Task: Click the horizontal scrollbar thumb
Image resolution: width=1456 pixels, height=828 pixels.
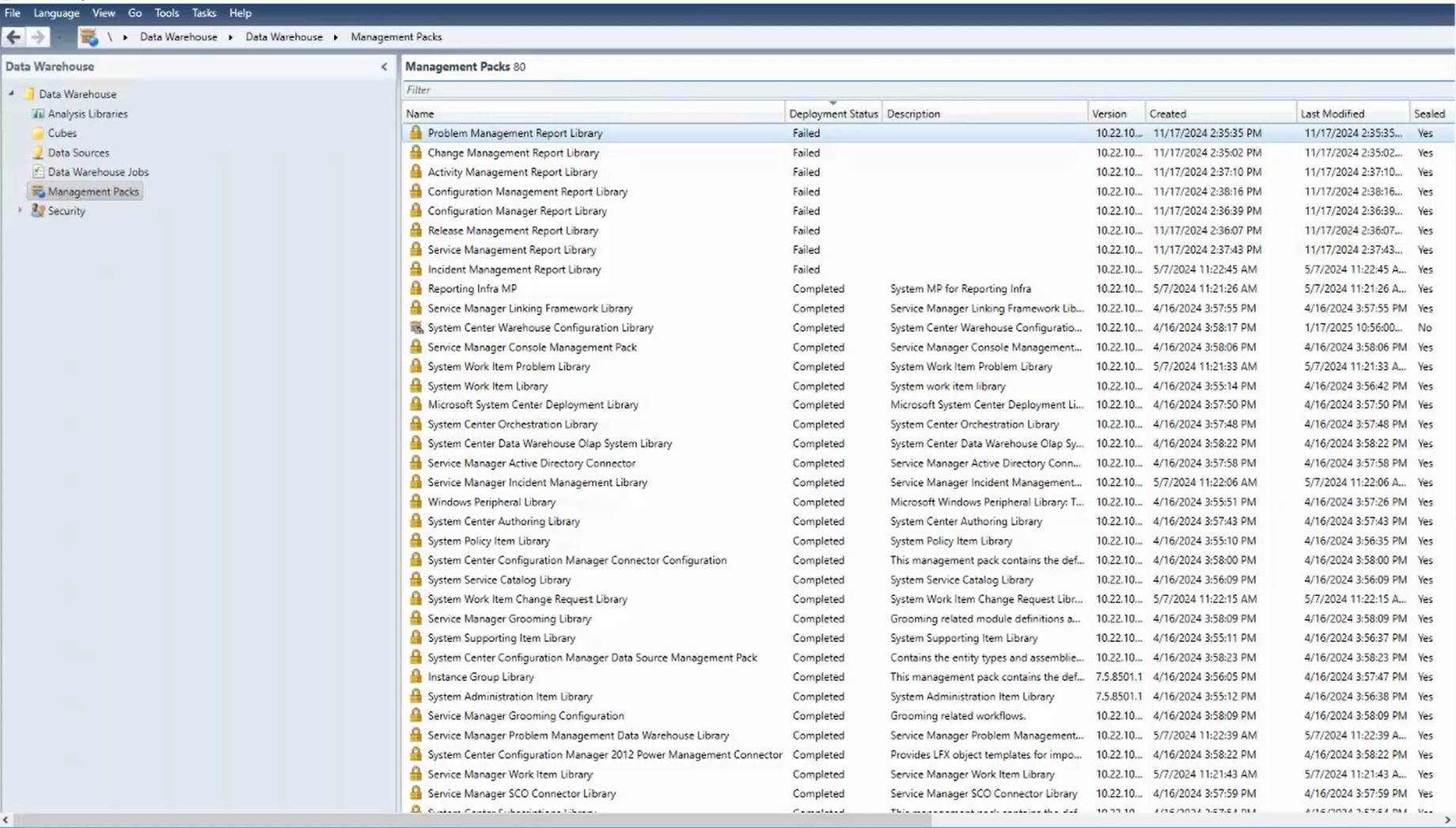Action: [471, 820]
